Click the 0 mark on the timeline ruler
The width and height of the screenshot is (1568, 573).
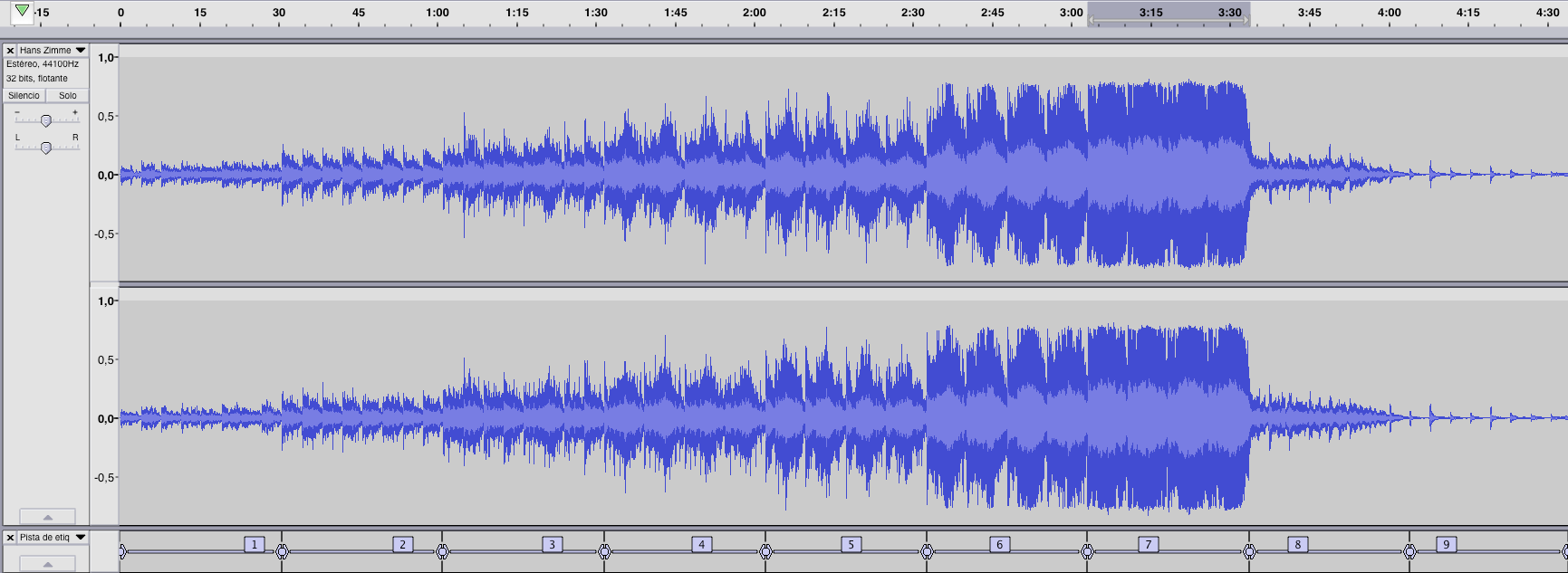(120, 13)
